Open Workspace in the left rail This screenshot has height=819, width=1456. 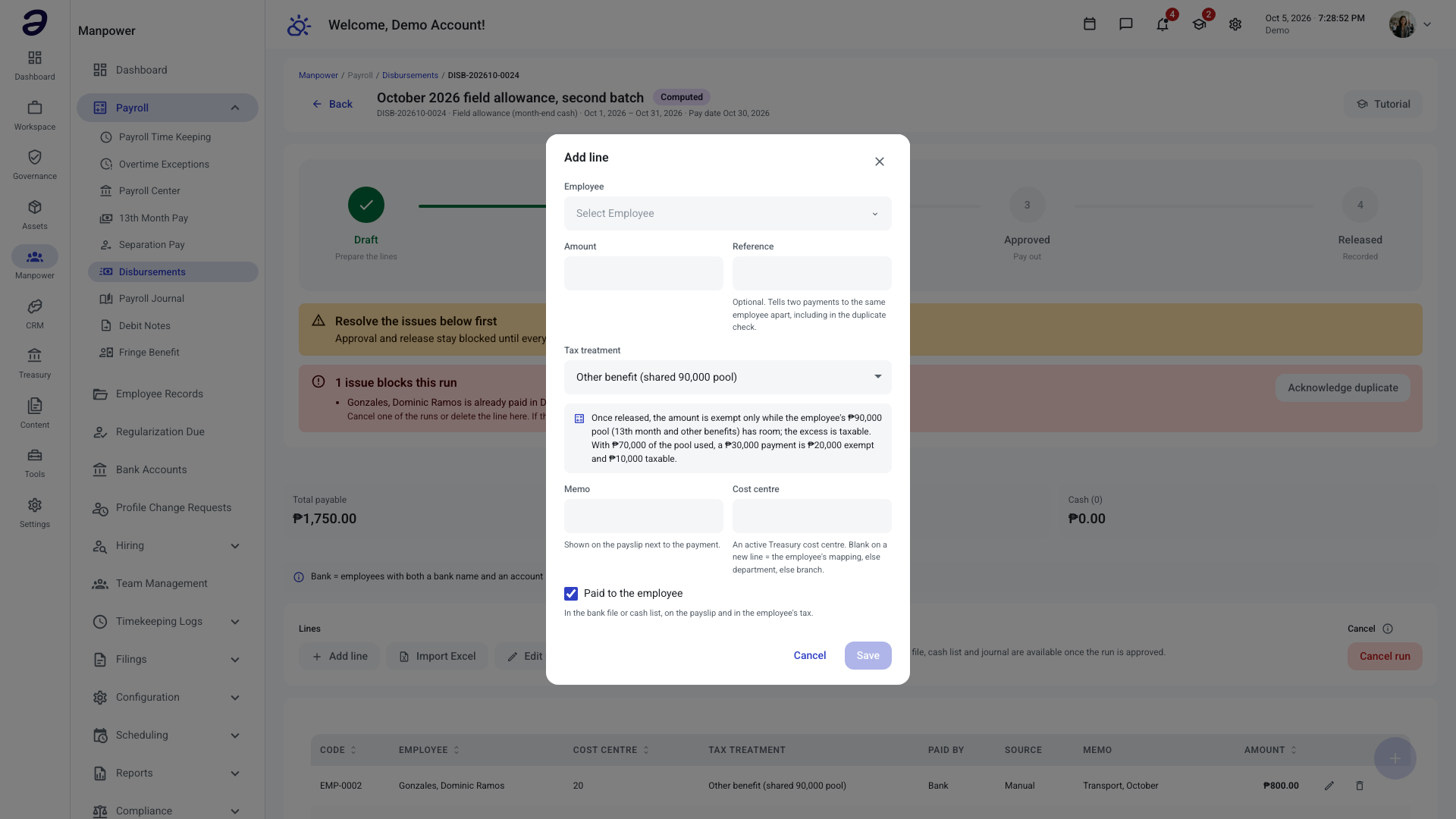pos(35,115)
